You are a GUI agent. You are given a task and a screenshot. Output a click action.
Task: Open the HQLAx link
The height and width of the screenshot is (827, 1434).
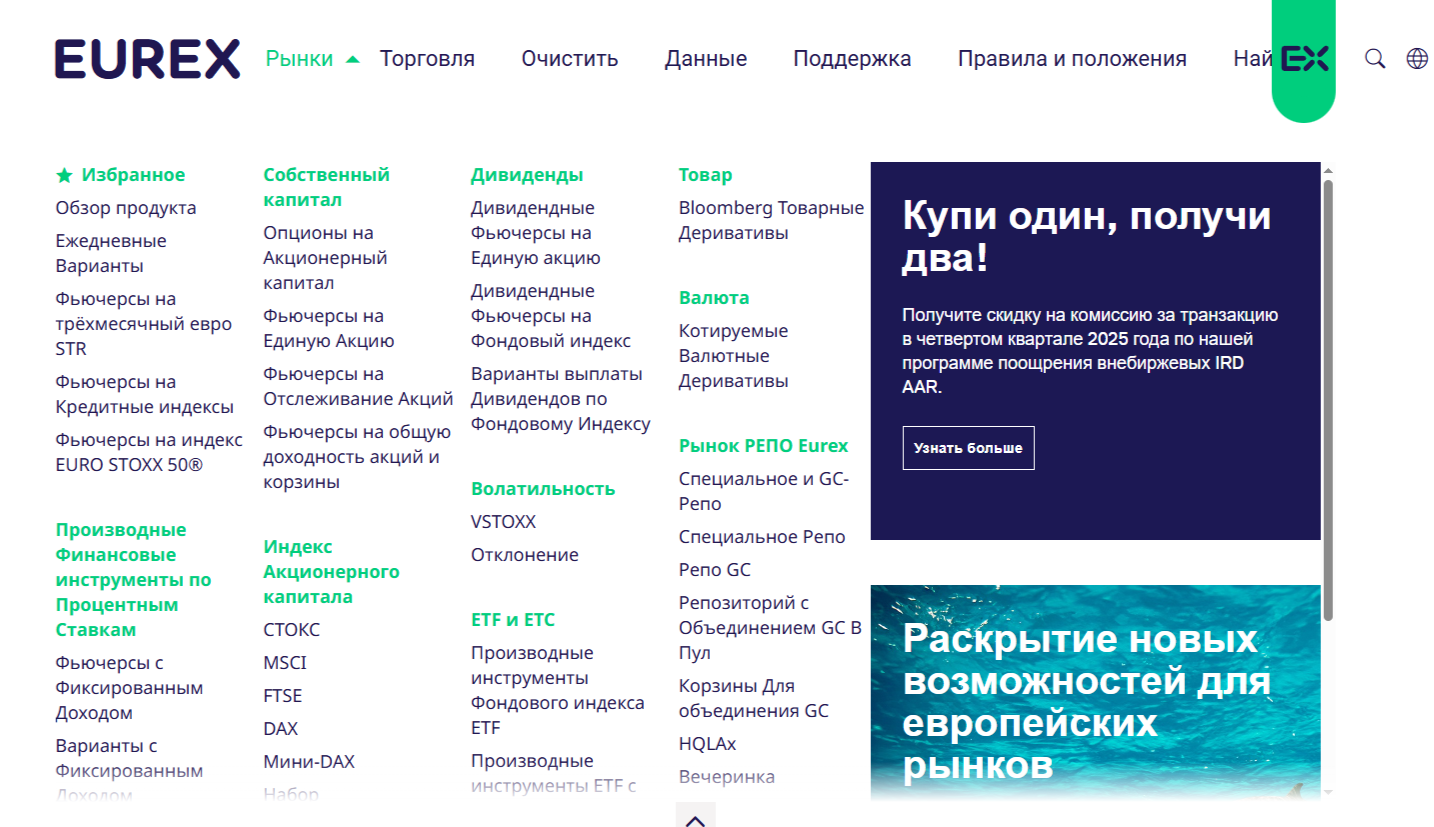[x=708, y=744]
